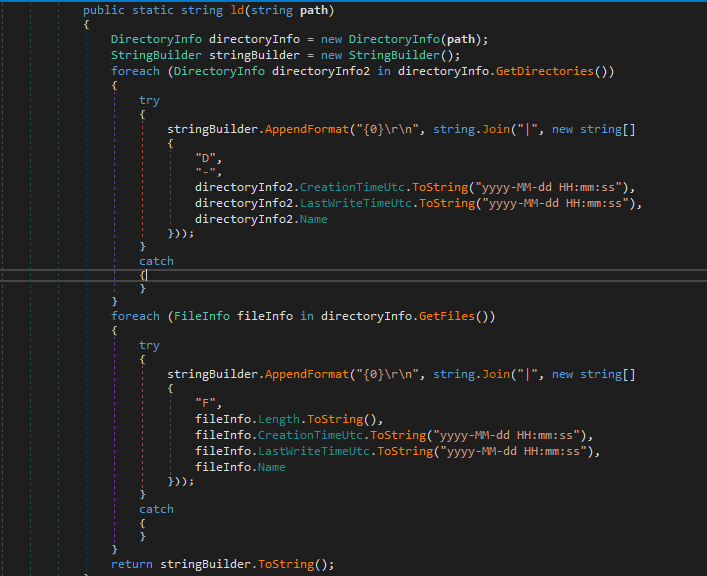Click 'path' argument inside new DirectoryInfo(path)
The width and height of the screenshot is (707, 576).
[x=461, y=39]
